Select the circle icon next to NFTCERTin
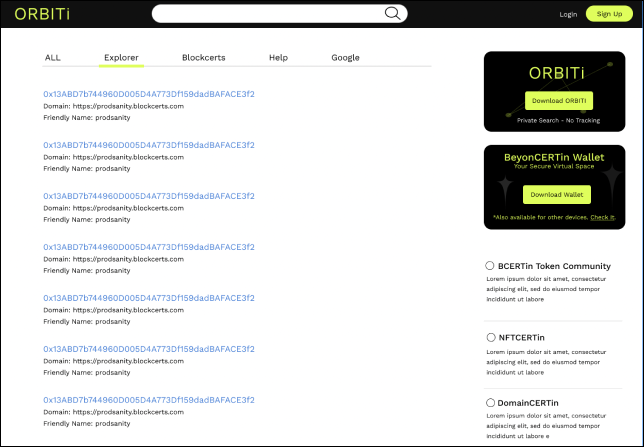644x447 pixels. coord(490,338)
